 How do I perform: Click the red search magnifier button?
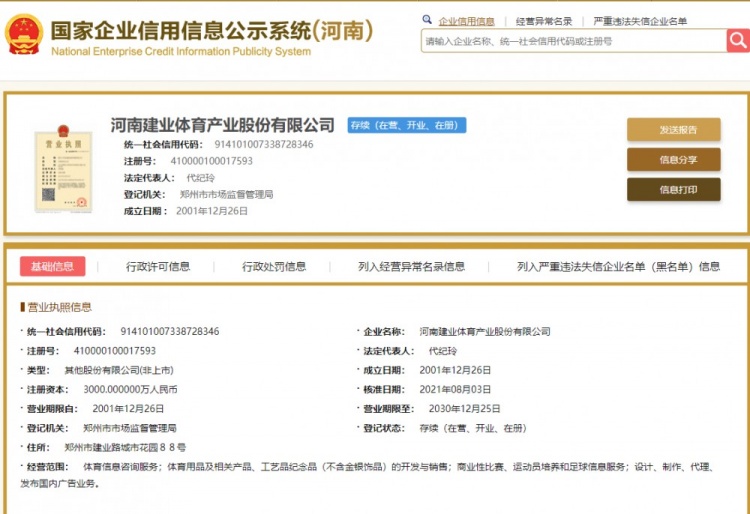[738, 41]
